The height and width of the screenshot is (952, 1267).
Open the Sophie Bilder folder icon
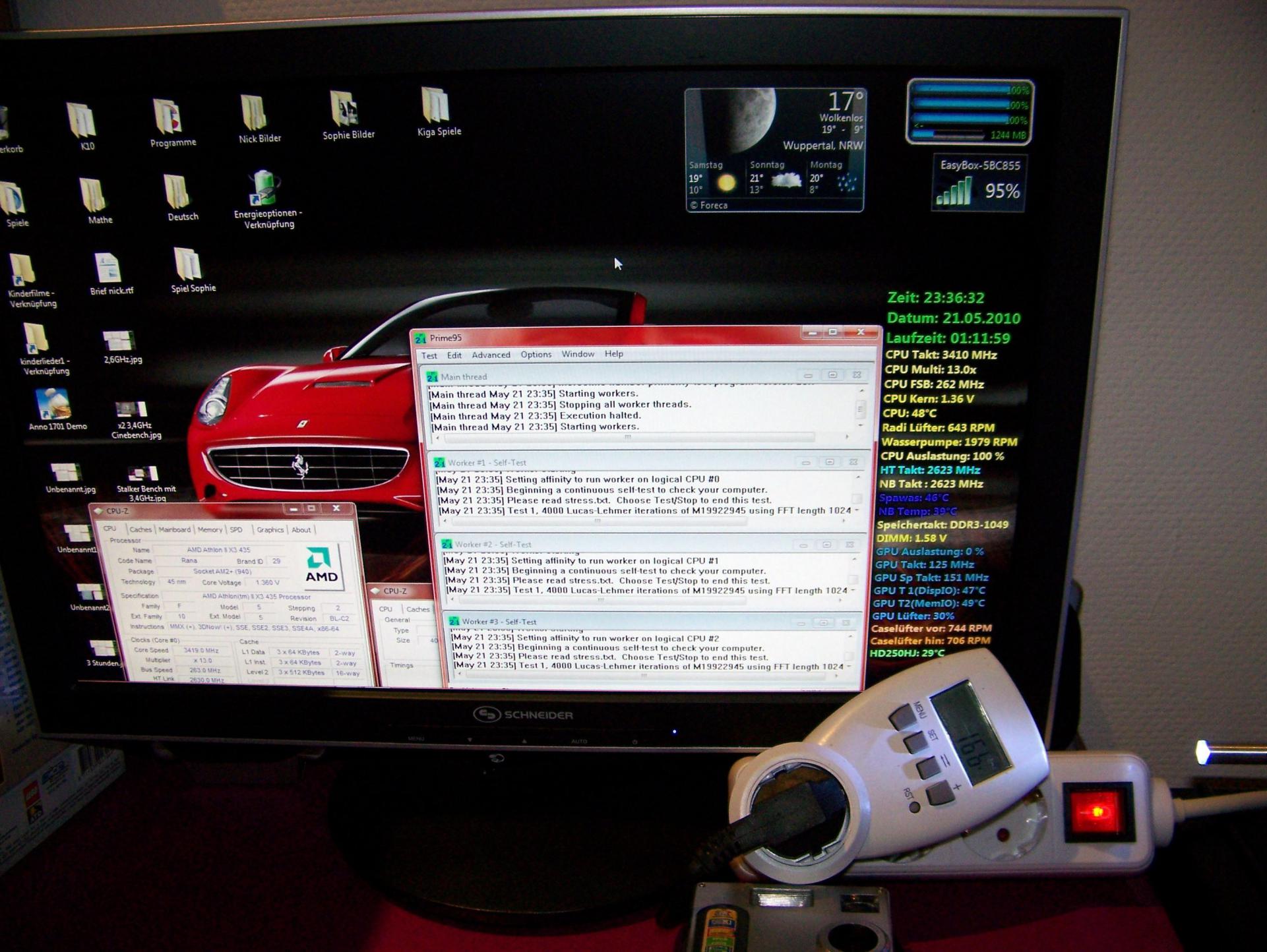[344, 109]
